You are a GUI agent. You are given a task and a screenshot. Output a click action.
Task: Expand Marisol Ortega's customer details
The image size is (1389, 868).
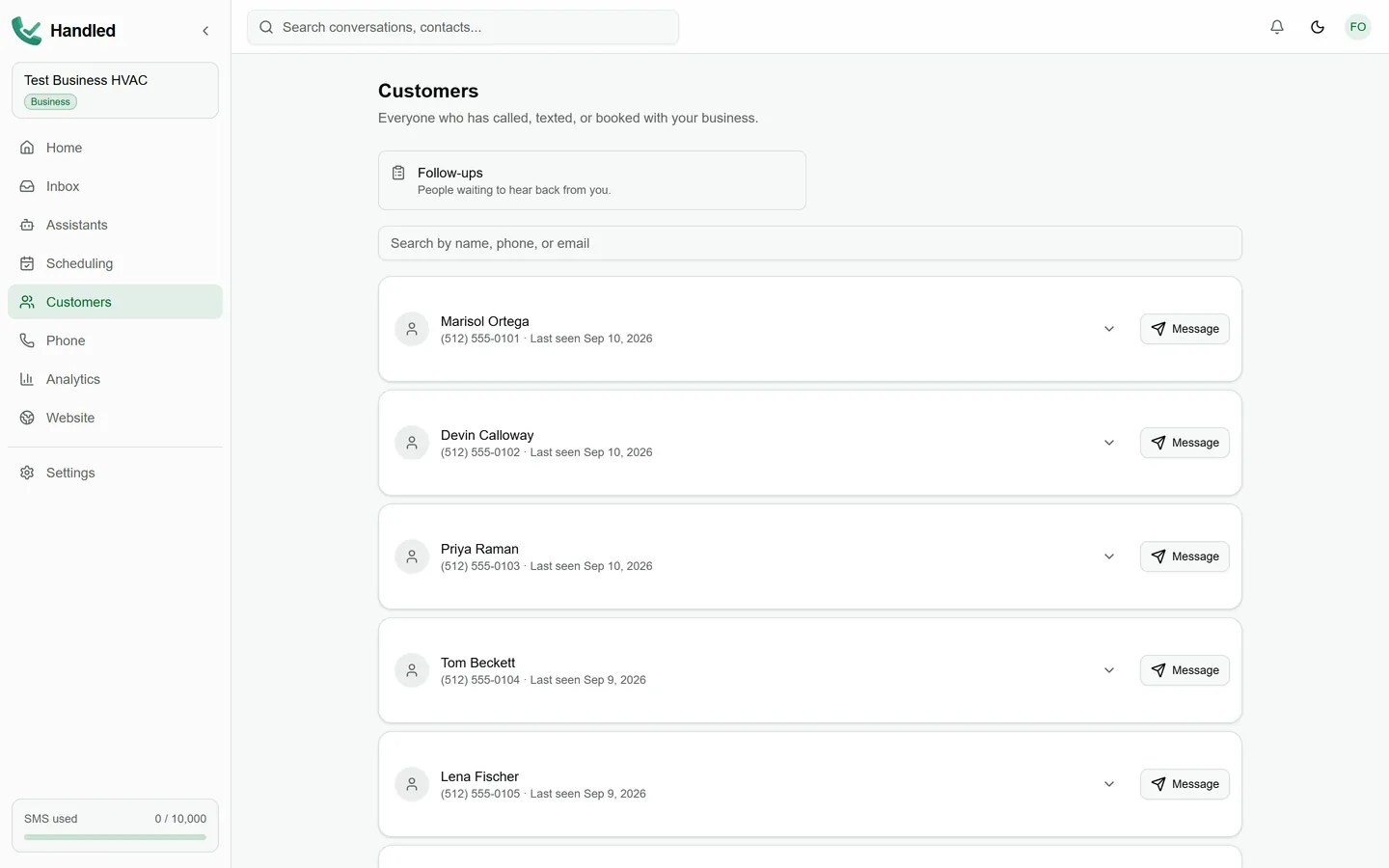click(1109, 329)
